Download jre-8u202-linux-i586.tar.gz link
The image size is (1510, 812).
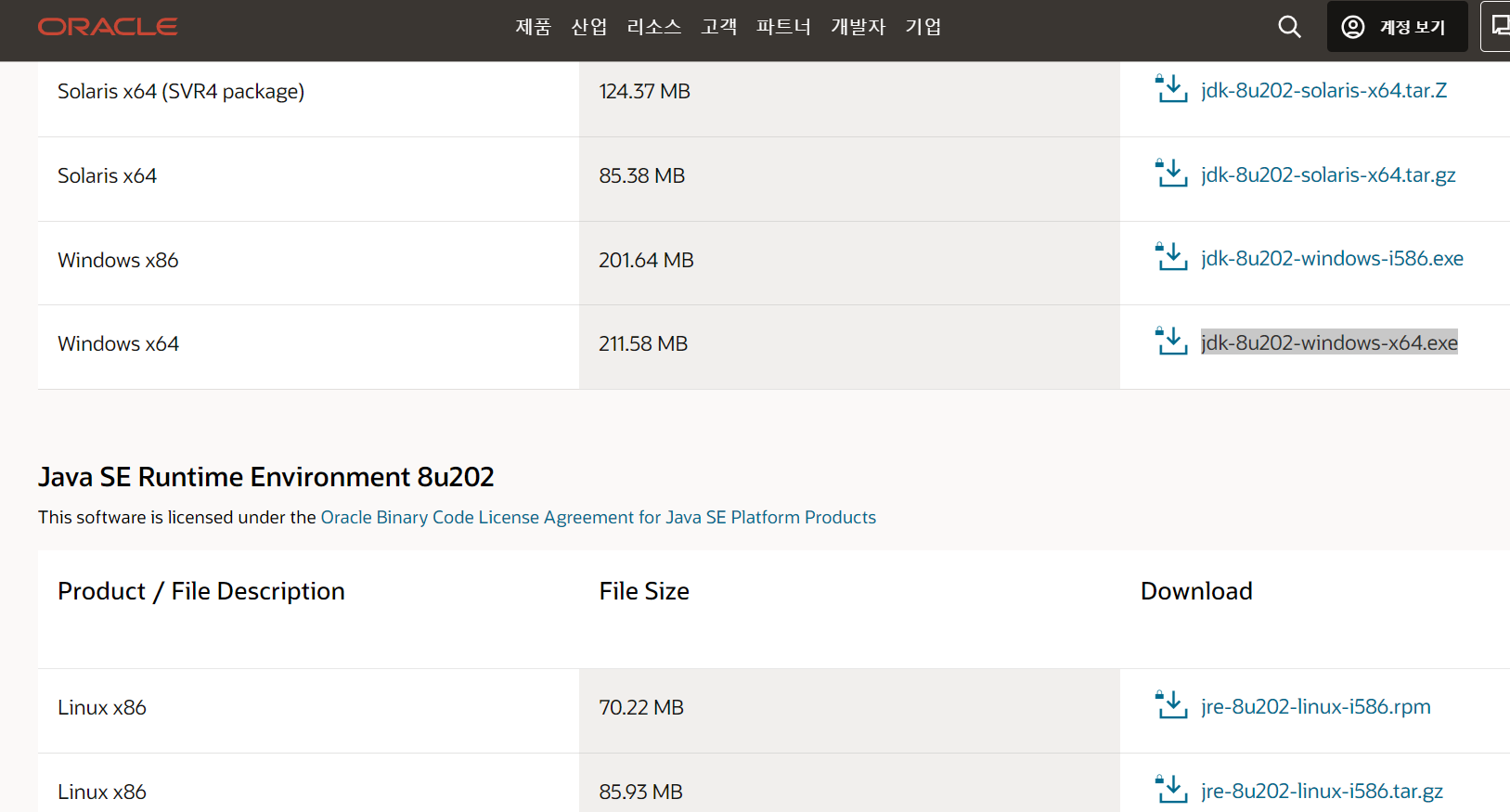[1322, 791]
